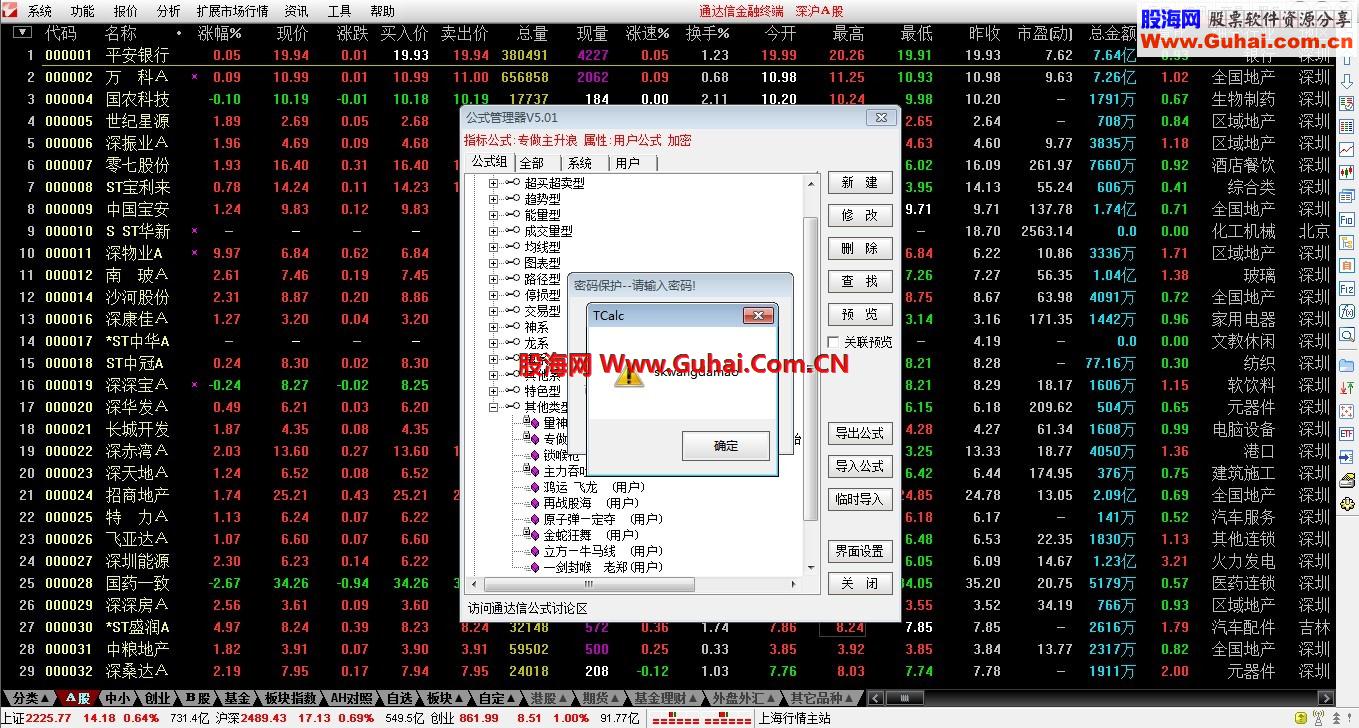Click the tree scrollbar down arrow
1359x728 pixels.
(811, 567)
